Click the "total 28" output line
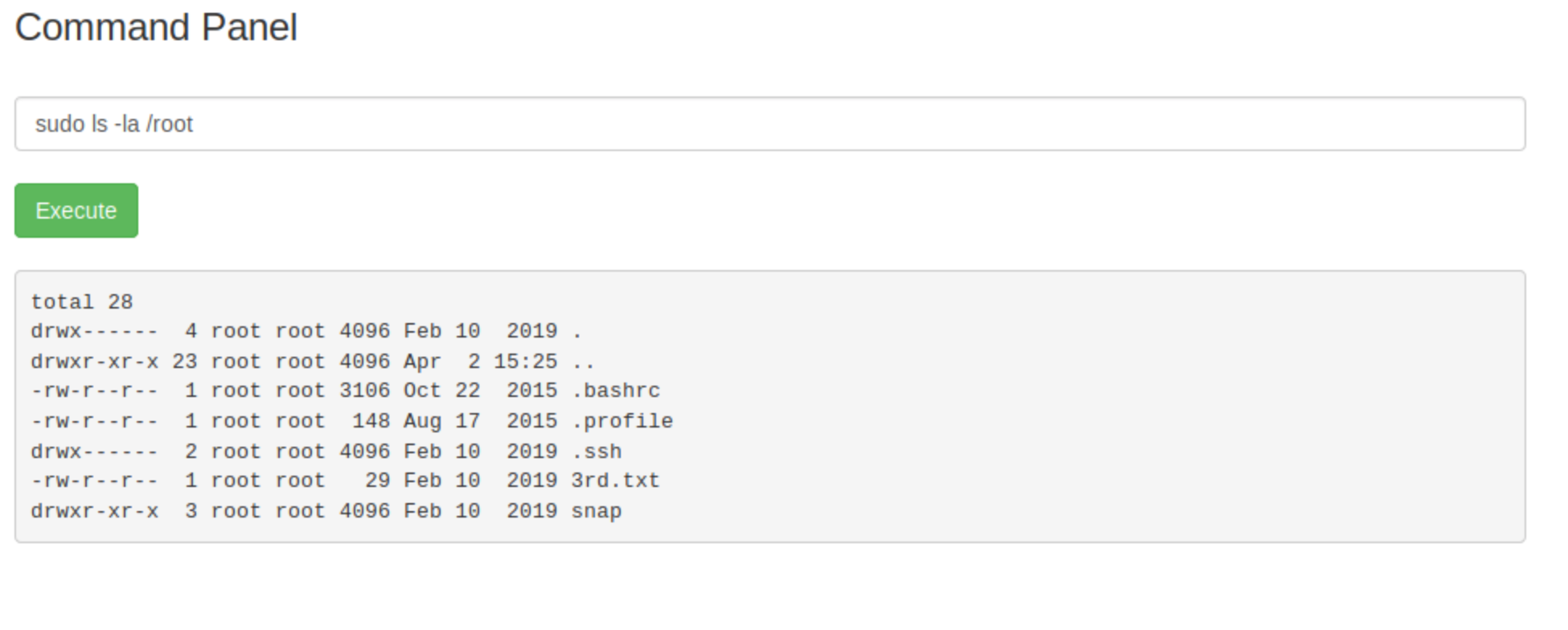The width and height of the screenshot is (1568, 630). click(82, 302)
